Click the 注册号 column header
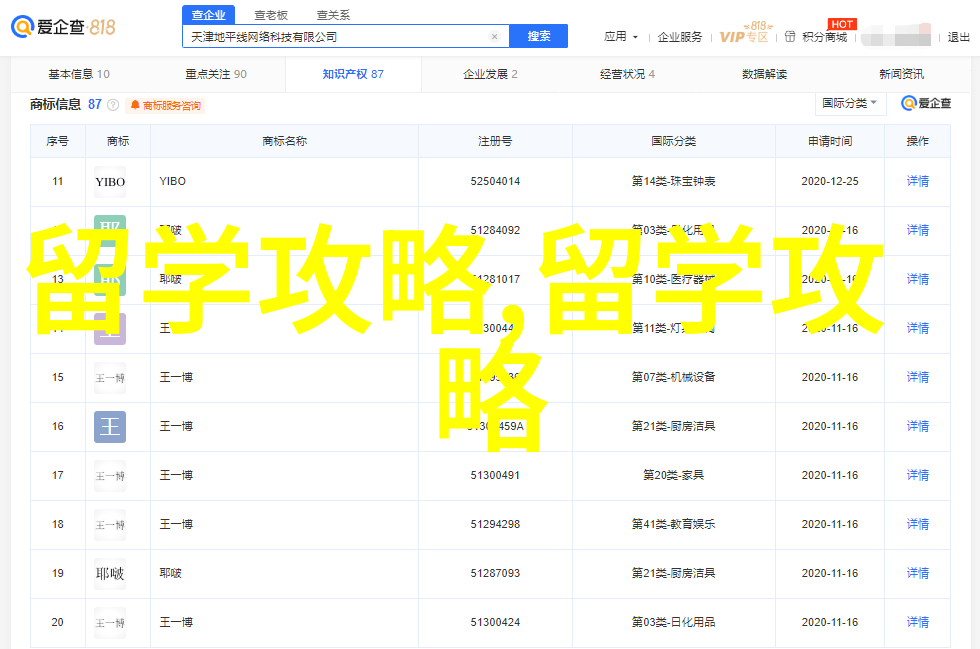Screen dimensions: 980x649 (495, 141)
